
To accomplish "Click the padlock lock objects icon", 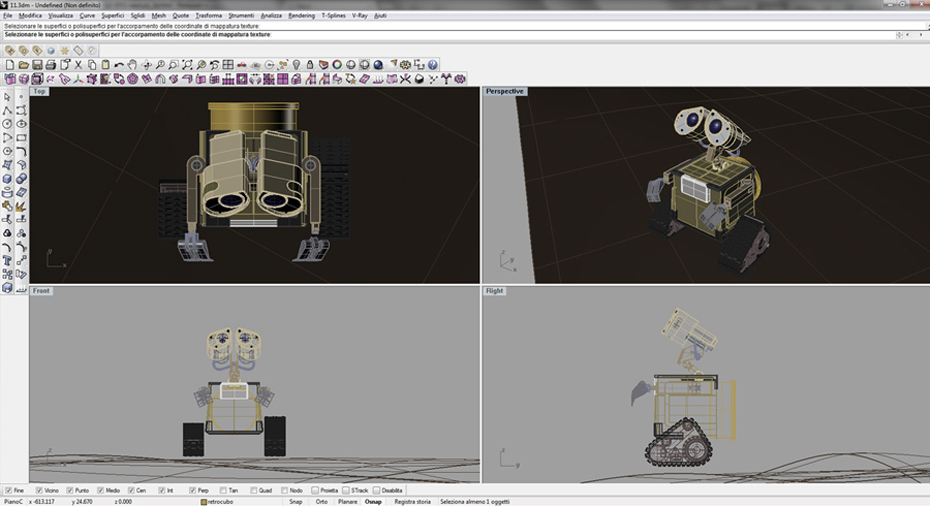I will point(310,65).
